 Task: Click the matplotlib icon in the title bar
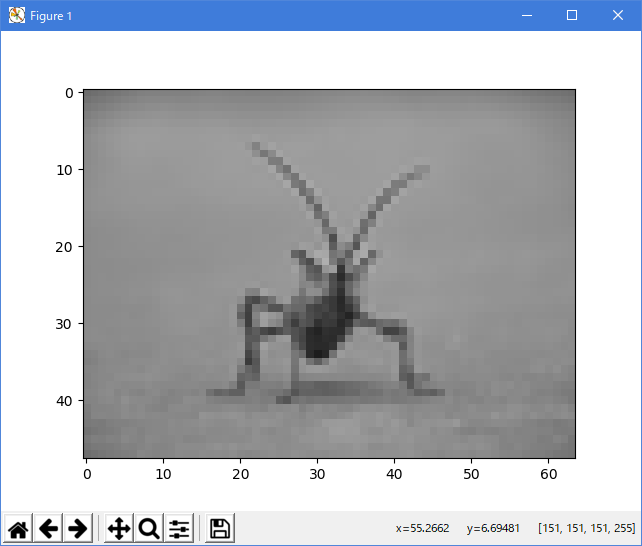tap(17, 16)
